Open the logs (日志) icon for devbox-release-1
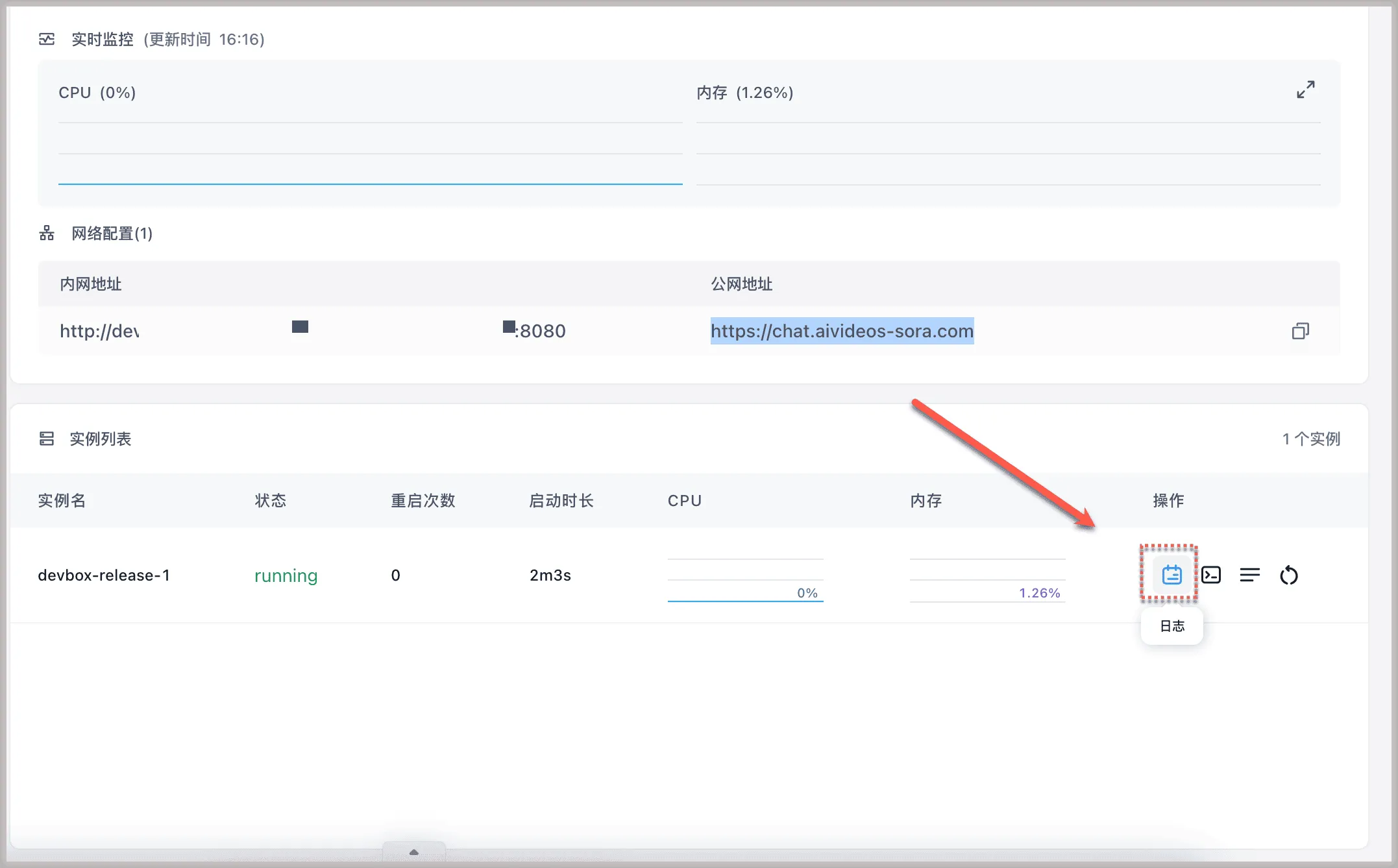Screen dimensions: 1398x868 tap(1171, 575)
